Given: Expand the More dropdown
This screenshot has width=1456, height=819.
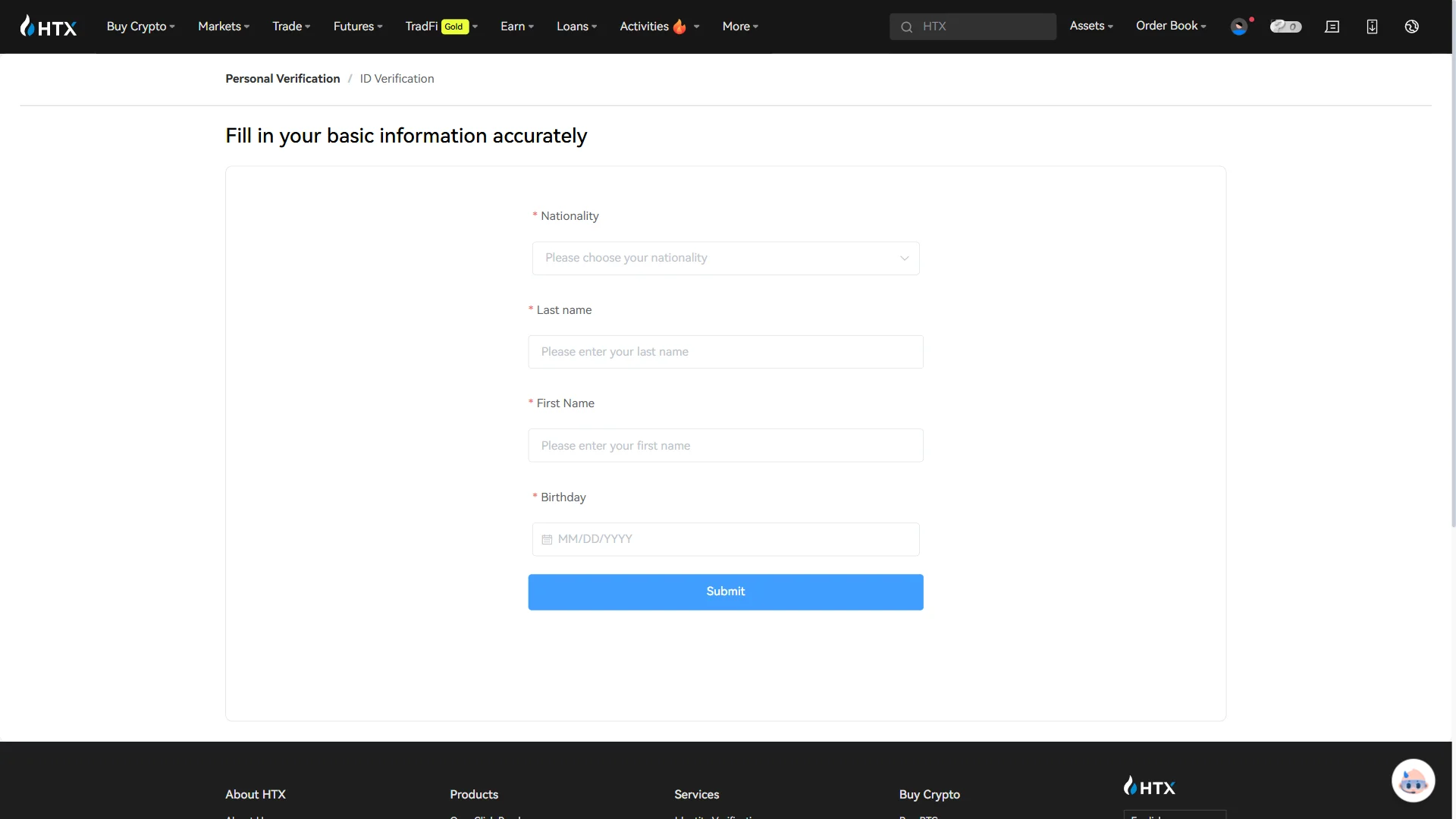Looking at the screenshot, I should point(740,27).
